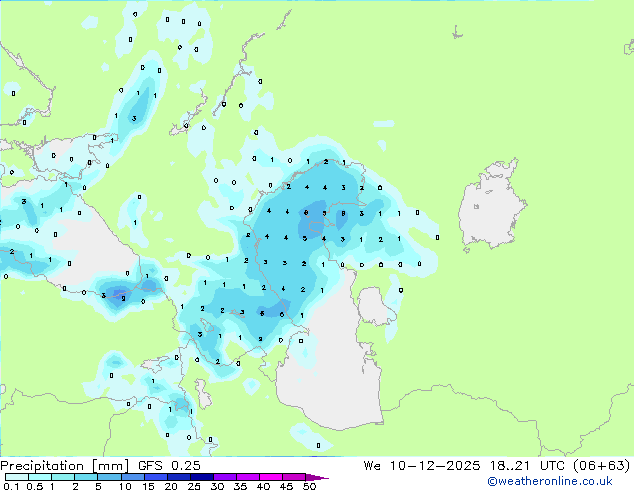Click the 35–40 mm legend swatch
634x490 pixels.
point(247,477)
